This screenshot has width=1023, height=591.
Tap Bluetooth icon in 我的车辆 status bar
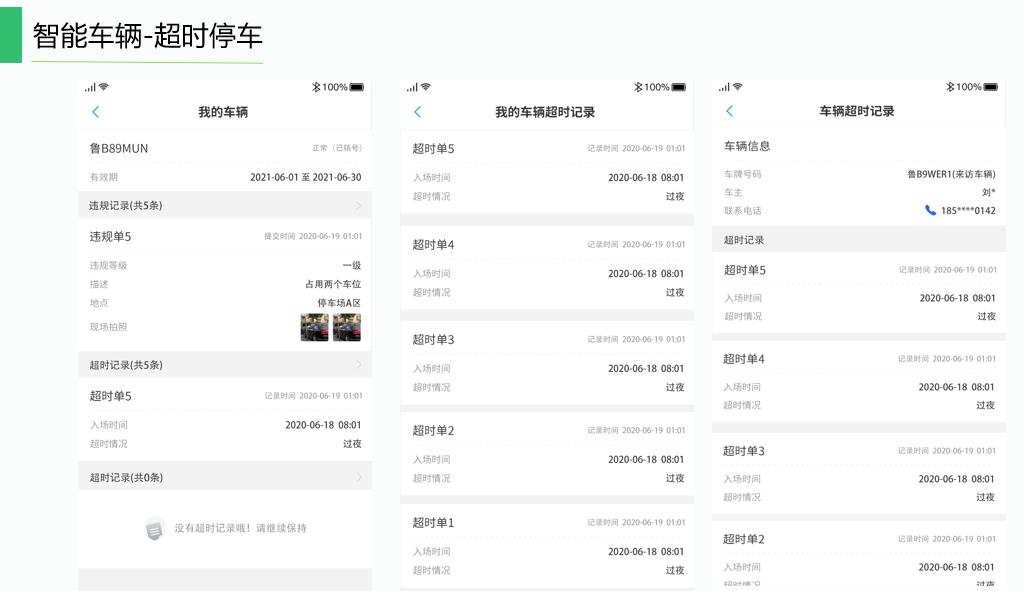(x=316, y=87)
